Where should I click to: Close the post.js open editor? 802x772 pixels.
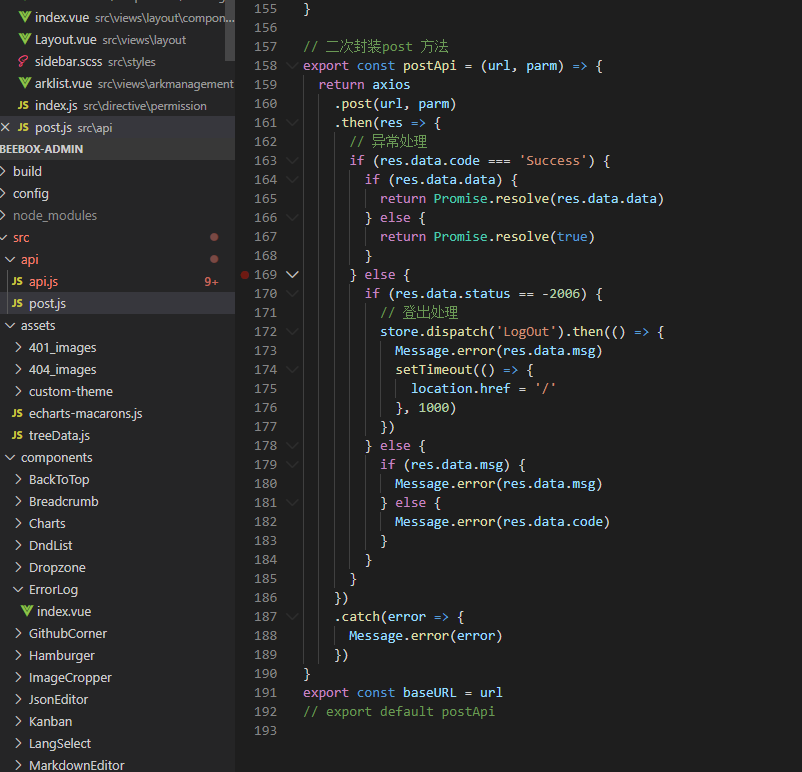coord(6,128)
